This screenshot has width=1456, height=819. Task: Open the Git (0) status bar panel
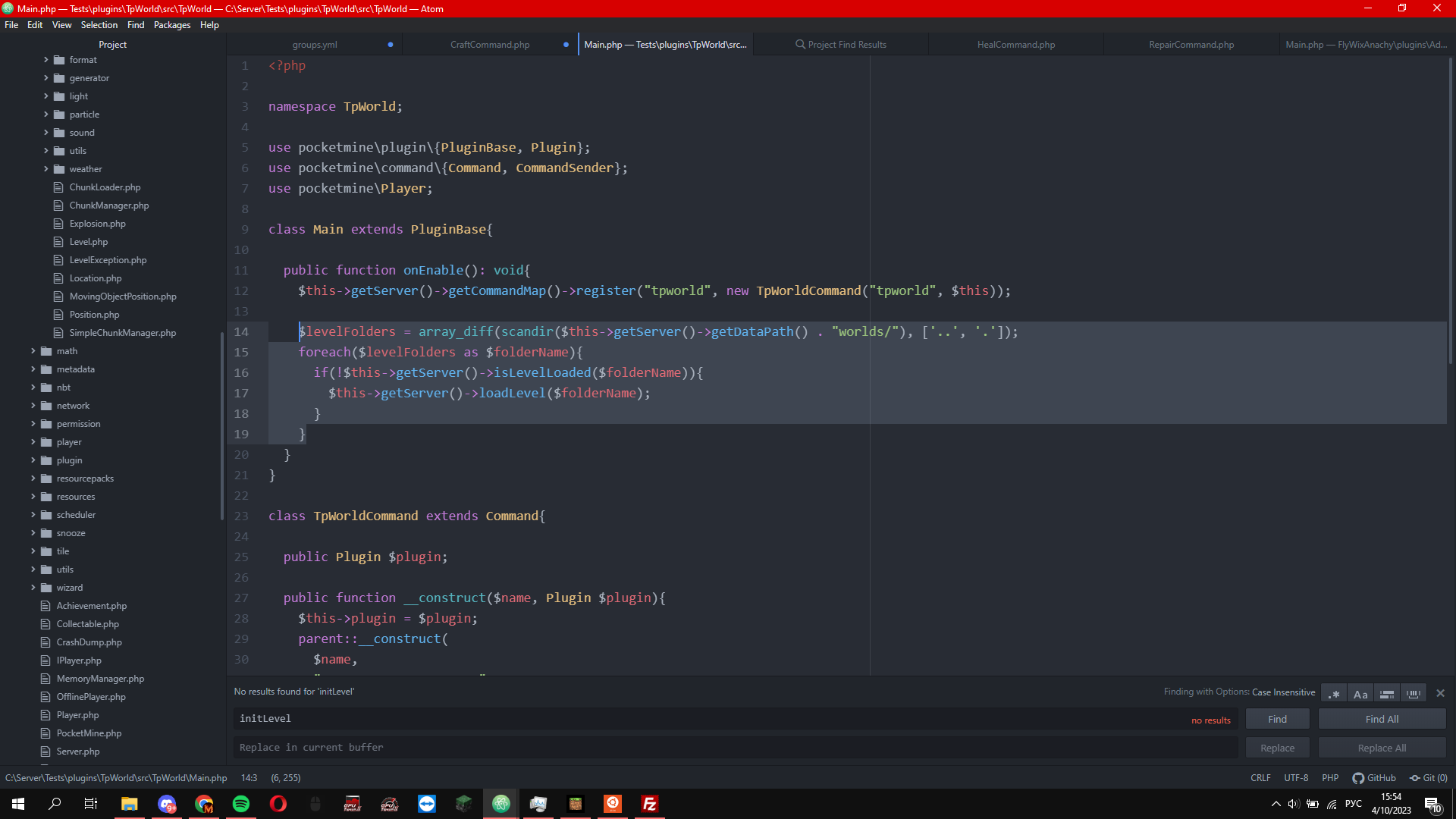[1429, 778]
